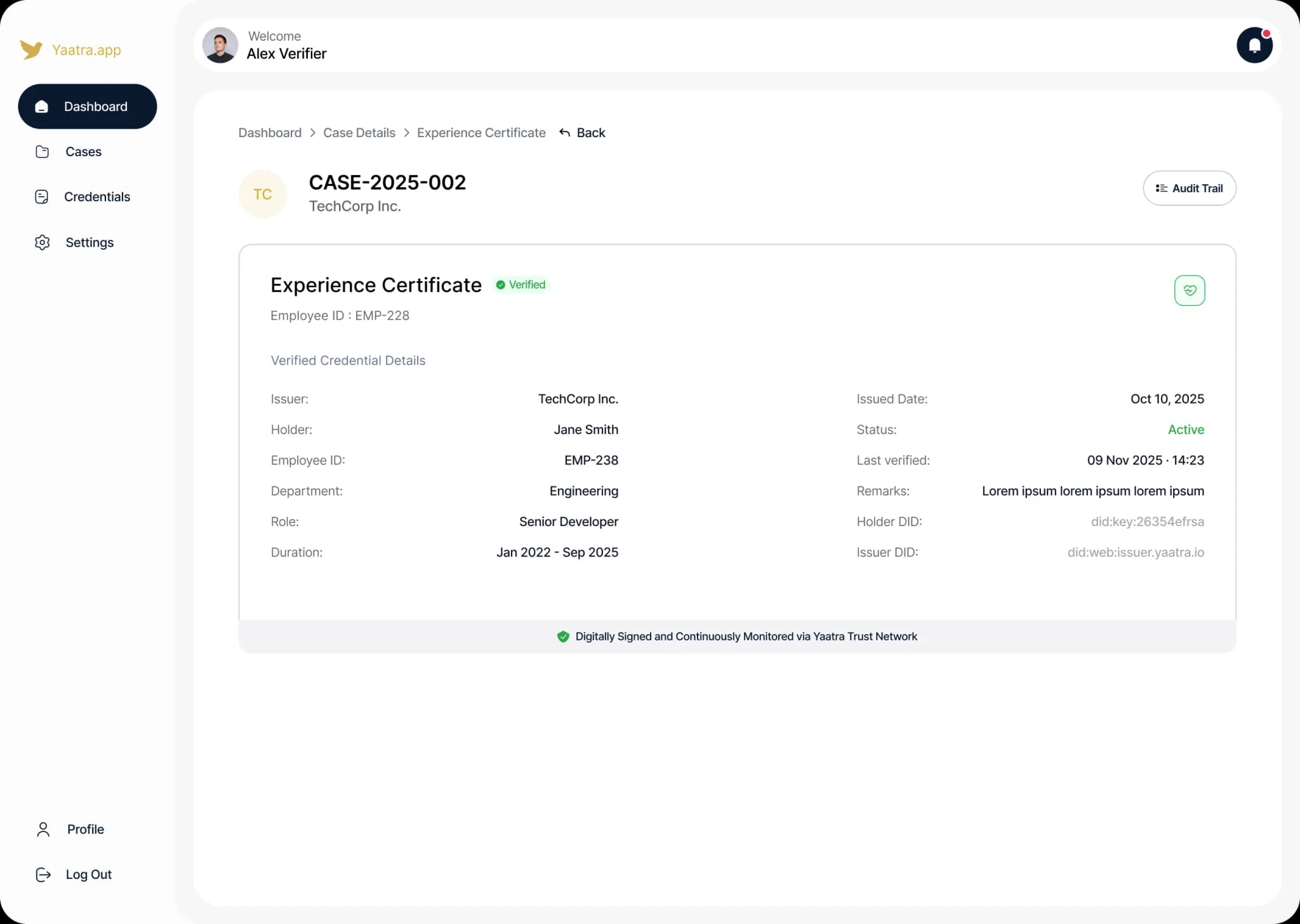Click the Experience Certificate card title
The width and height of the screenshot is (1300, 924).
click(x=376, y=285)
